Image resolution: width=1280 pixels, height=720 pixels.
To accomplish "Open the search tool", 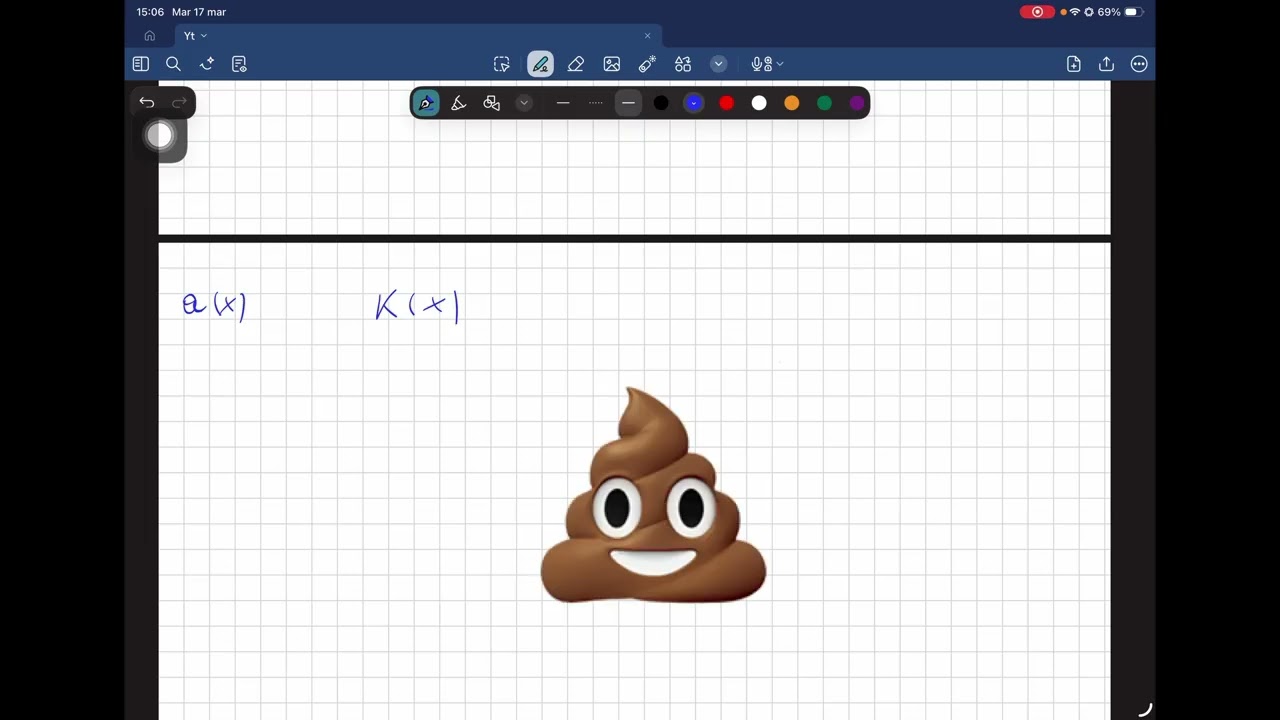I will coord(173,64).
